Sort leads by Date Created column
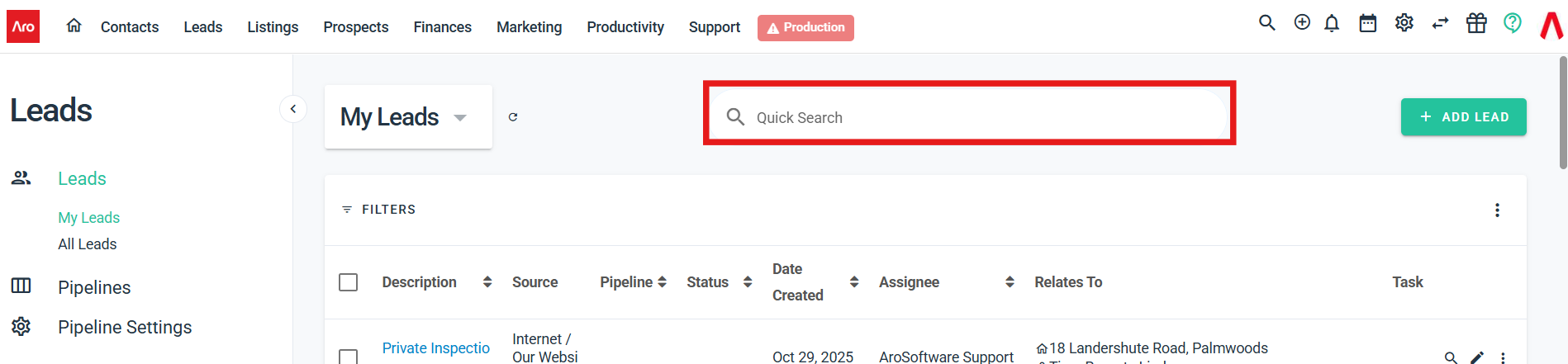Image resolution: width=1568 pixels, height=364 pixels. 853,282
